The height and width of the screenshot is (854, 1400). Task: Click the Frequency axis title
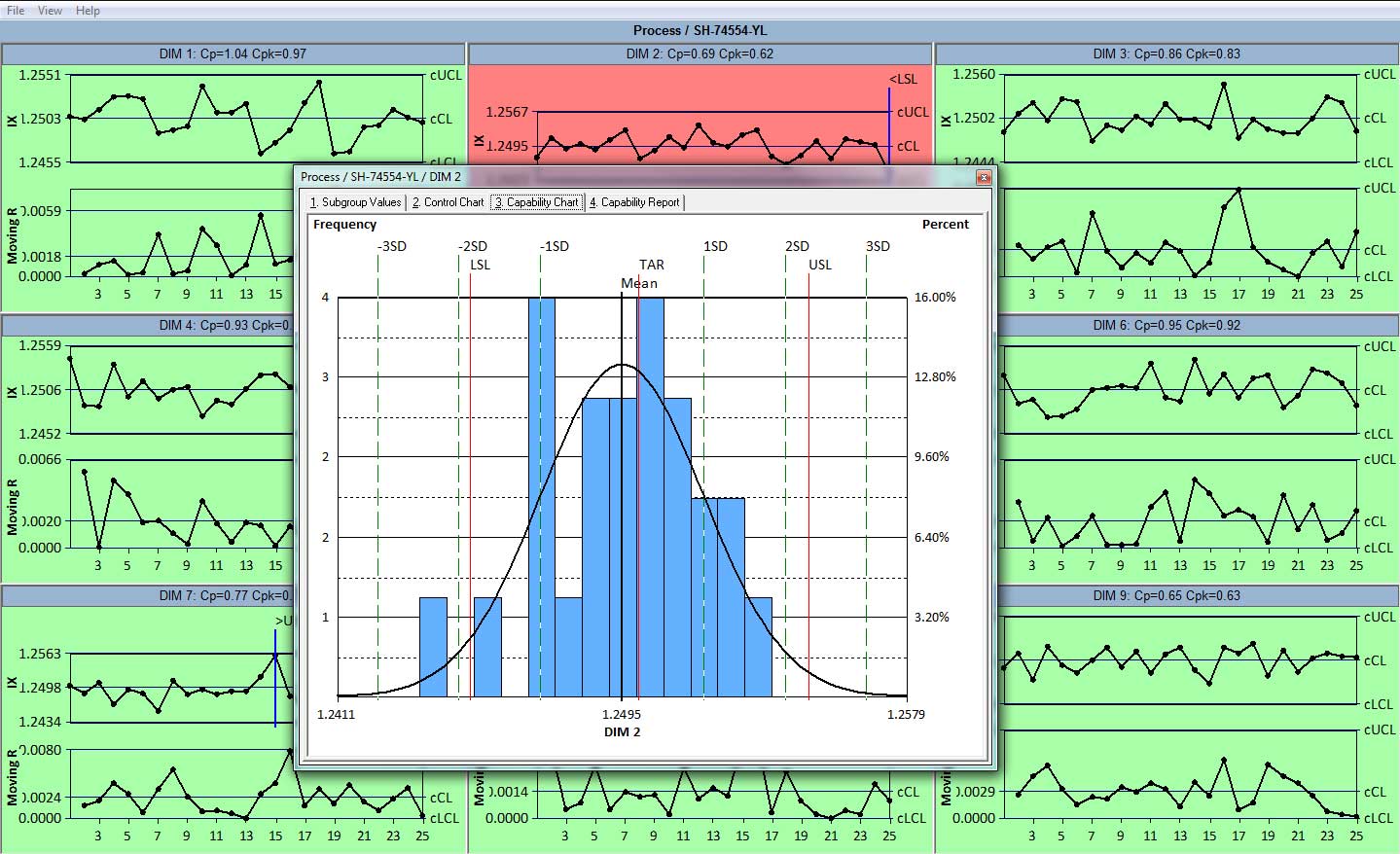click(344, 224)
